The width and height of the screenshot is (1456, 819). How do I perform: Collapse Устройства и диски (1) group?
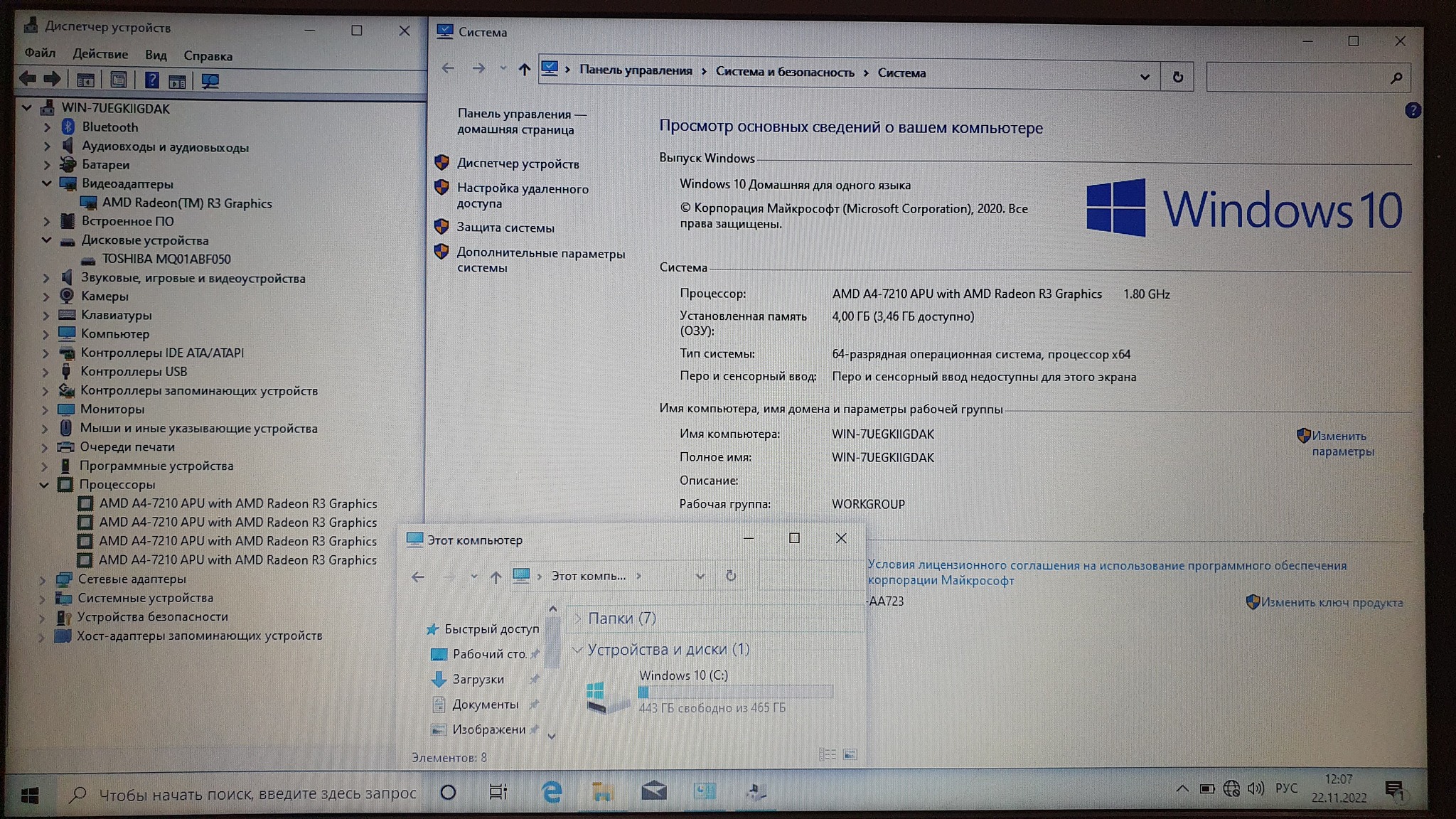pyautogui.click(x=578, y=649)
